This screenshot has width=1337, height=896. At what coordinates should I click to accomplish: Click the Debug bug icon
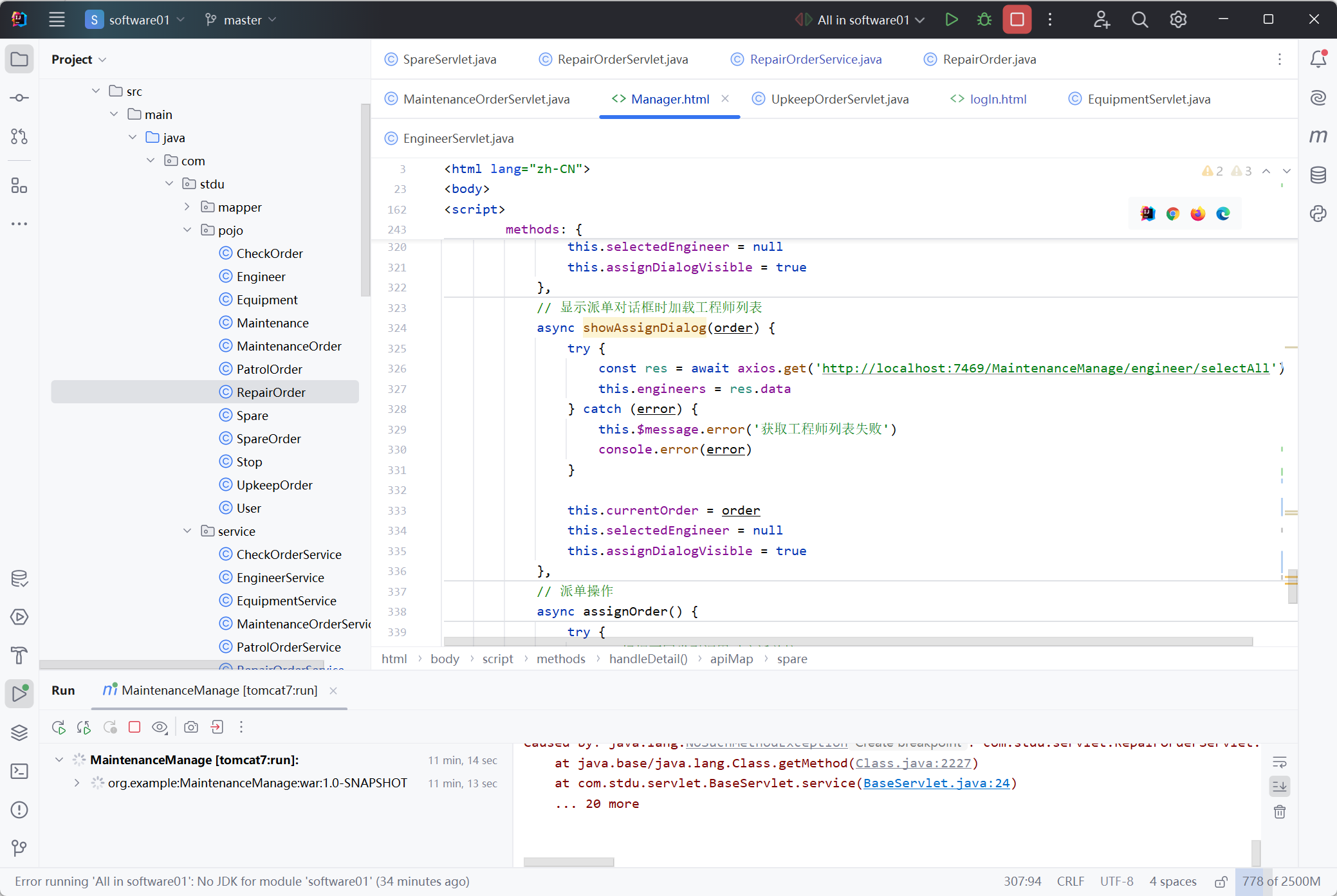[984, 19]
